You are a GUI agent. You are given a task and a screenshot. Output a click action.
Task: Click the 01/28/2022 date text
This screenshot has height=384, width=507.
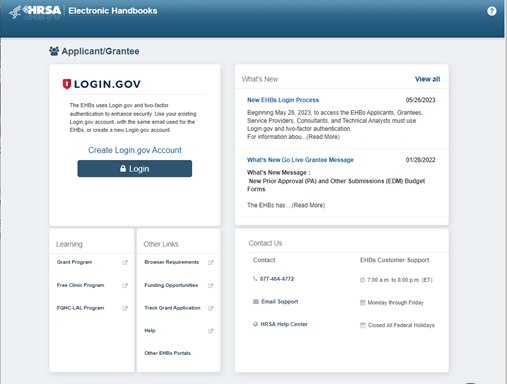[420, 160]
